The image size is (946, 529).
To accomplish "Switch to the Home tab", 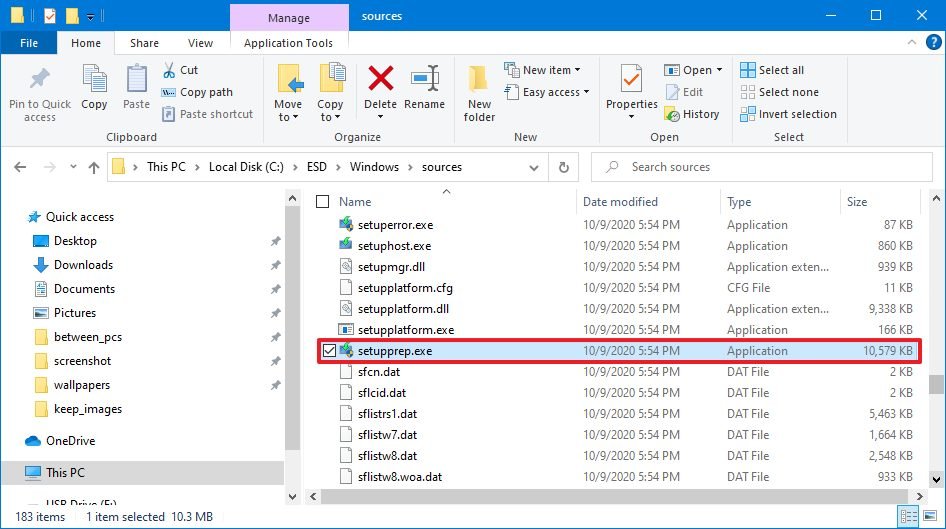I will coord(86,43).
